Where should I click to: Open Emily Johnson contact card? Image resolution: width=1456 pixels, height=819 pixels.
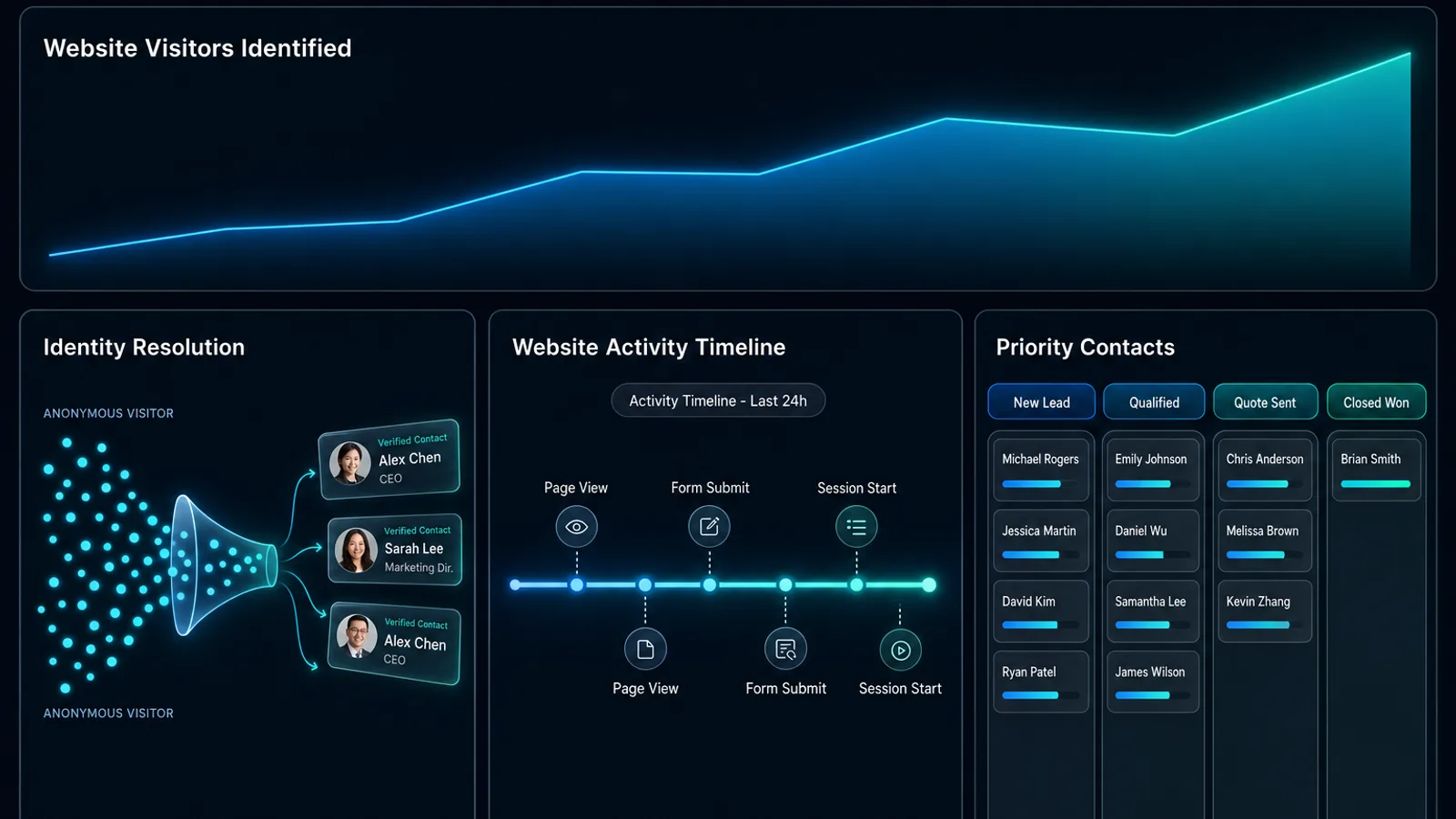pos(1153,470)
